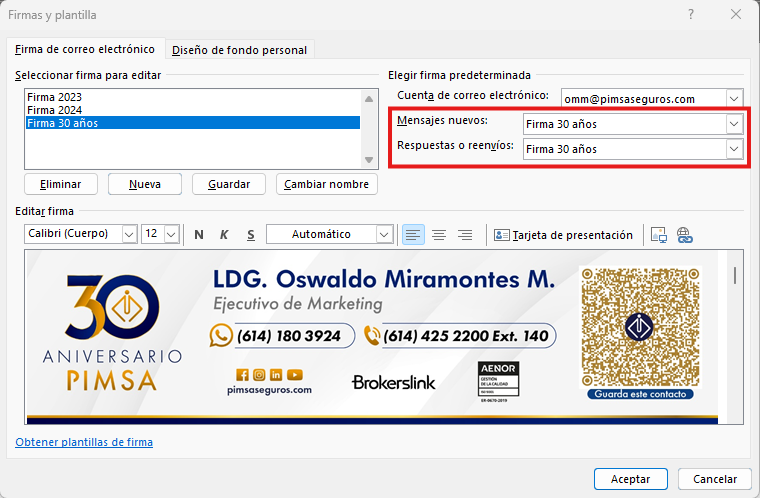
Task: Align signature text right
Action: [x=465, y=235]
